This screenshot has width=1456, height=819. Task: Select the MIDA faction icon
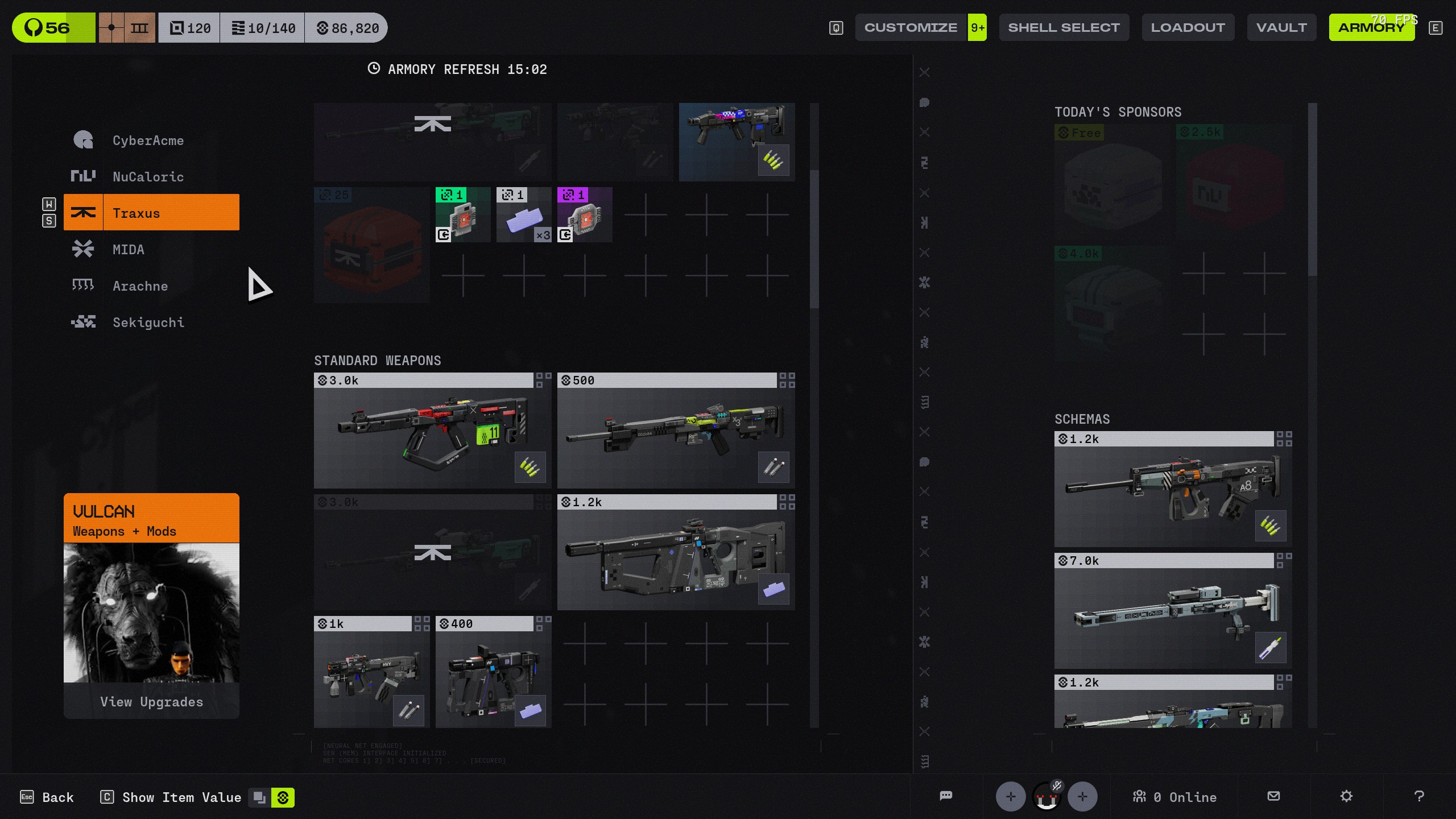[83, 249]
